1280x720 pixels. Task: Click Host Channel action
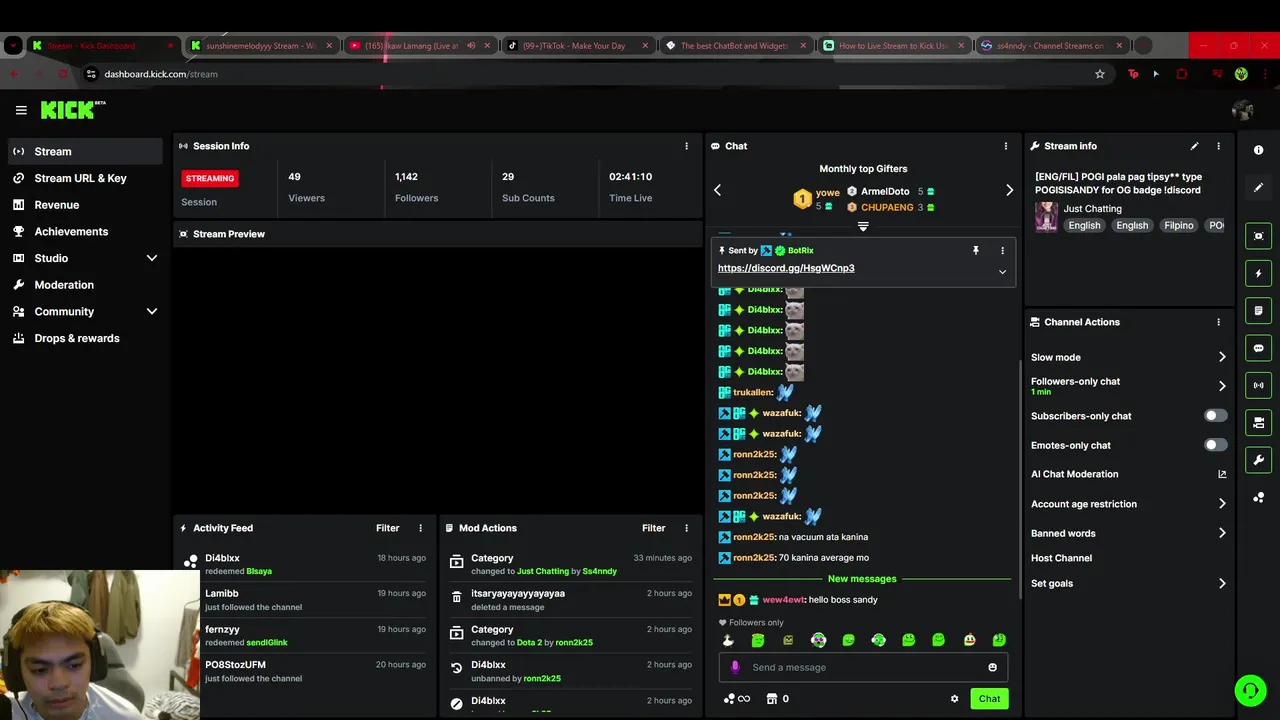pos(1061,558)
